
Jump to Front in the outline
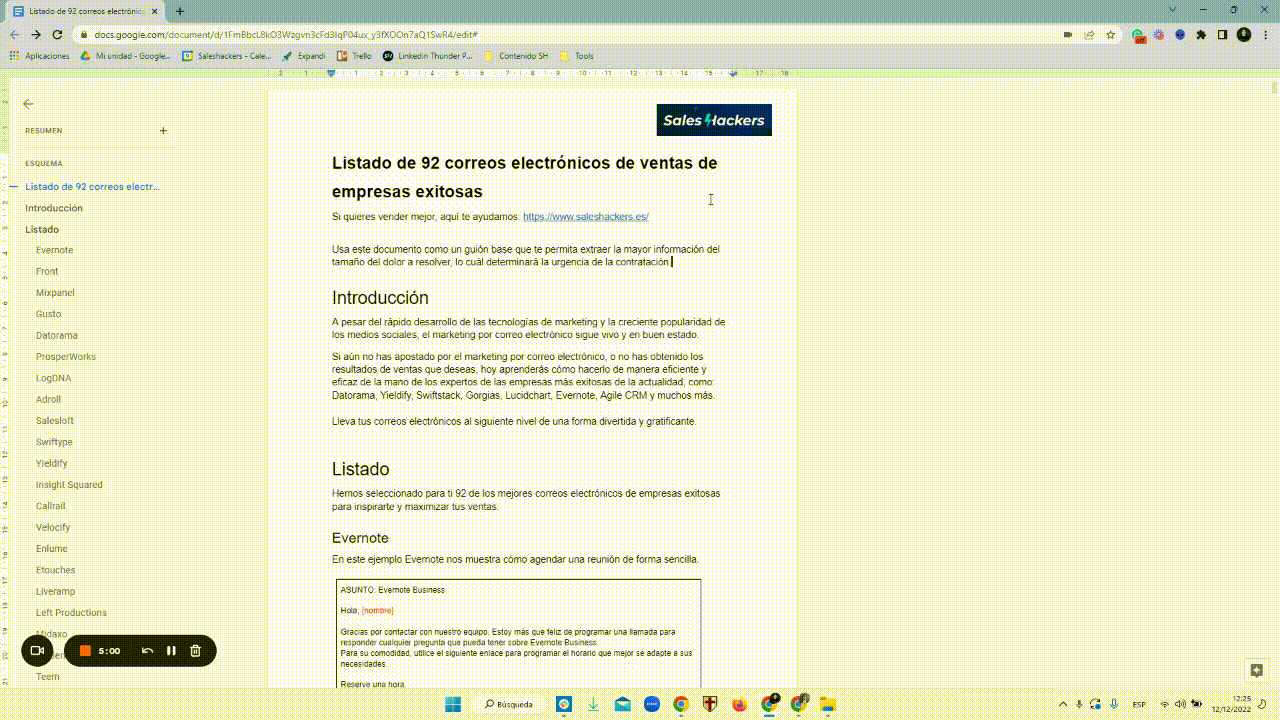[47, 271]
